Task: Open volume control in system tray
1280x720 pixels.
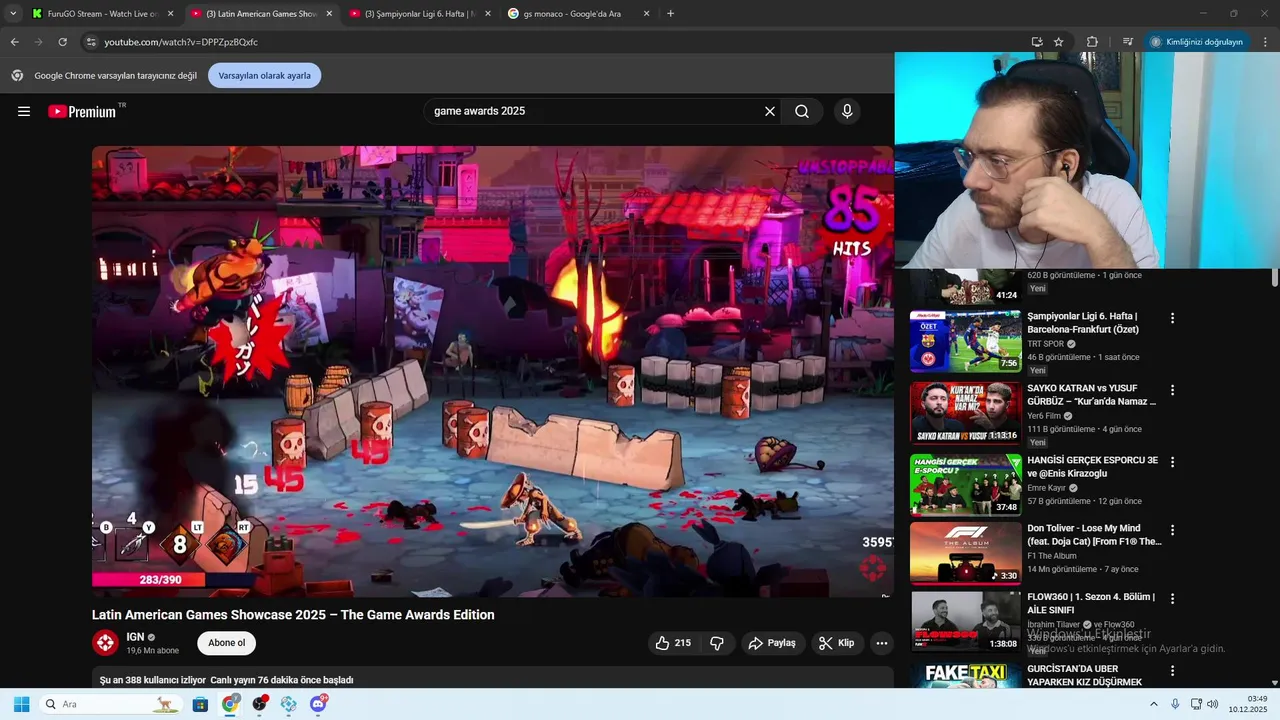Action: coord(1213,704)
